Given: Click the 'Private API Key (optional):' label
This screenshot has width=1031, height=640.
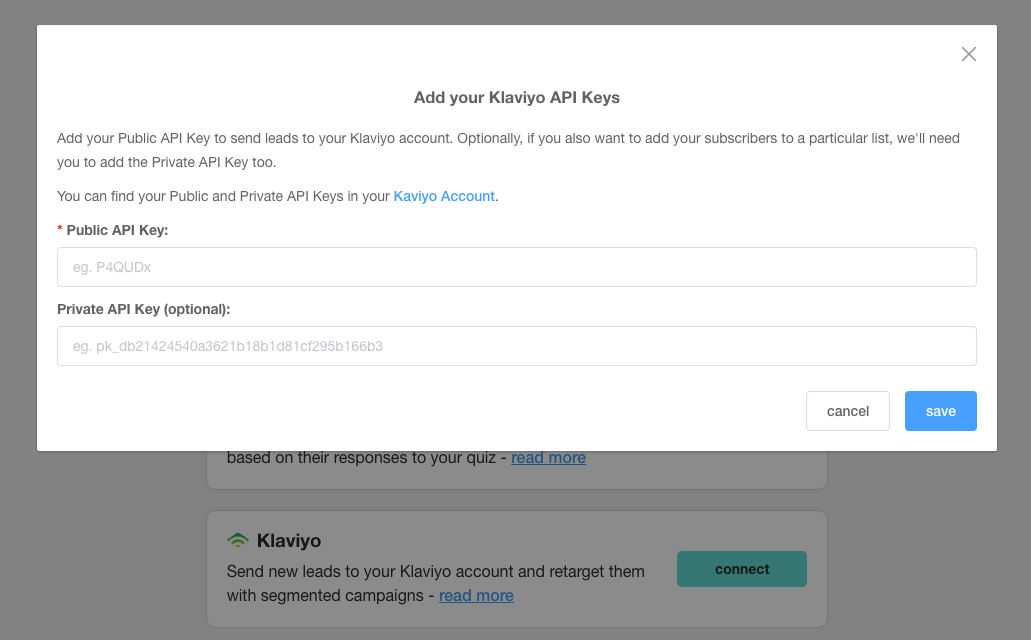Looking at the screenshot, I should (143, 309).
